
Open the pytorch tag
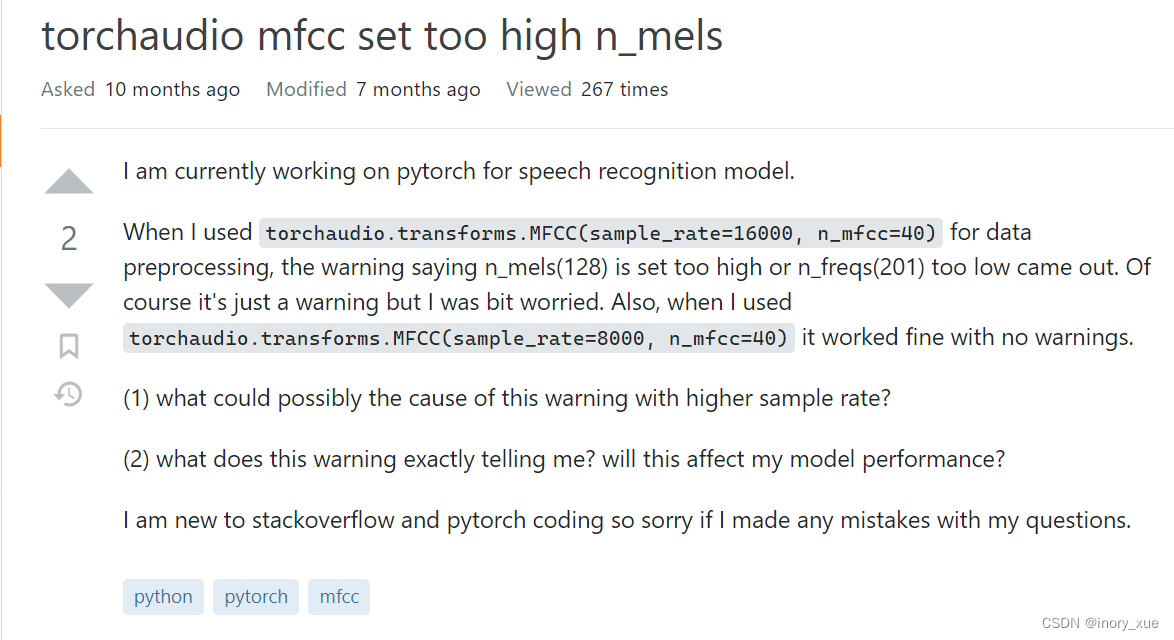click(255, 596)
